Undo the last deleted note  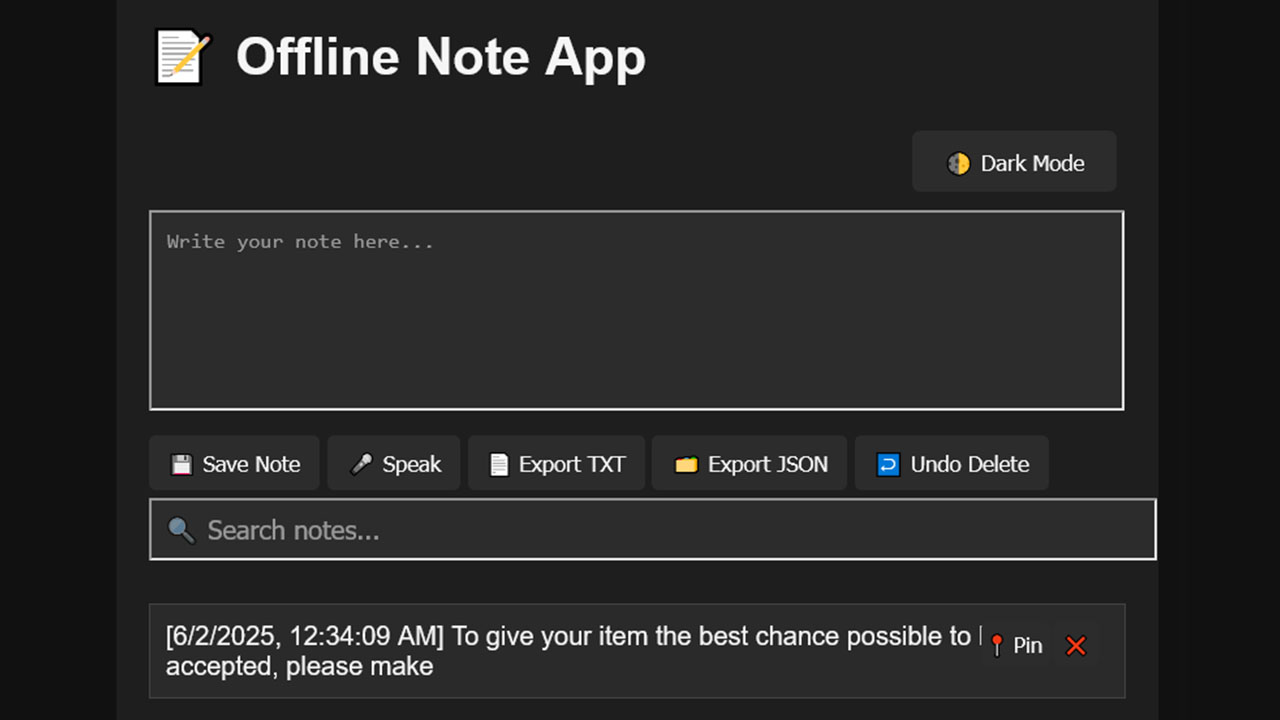(x=951, y=463)
